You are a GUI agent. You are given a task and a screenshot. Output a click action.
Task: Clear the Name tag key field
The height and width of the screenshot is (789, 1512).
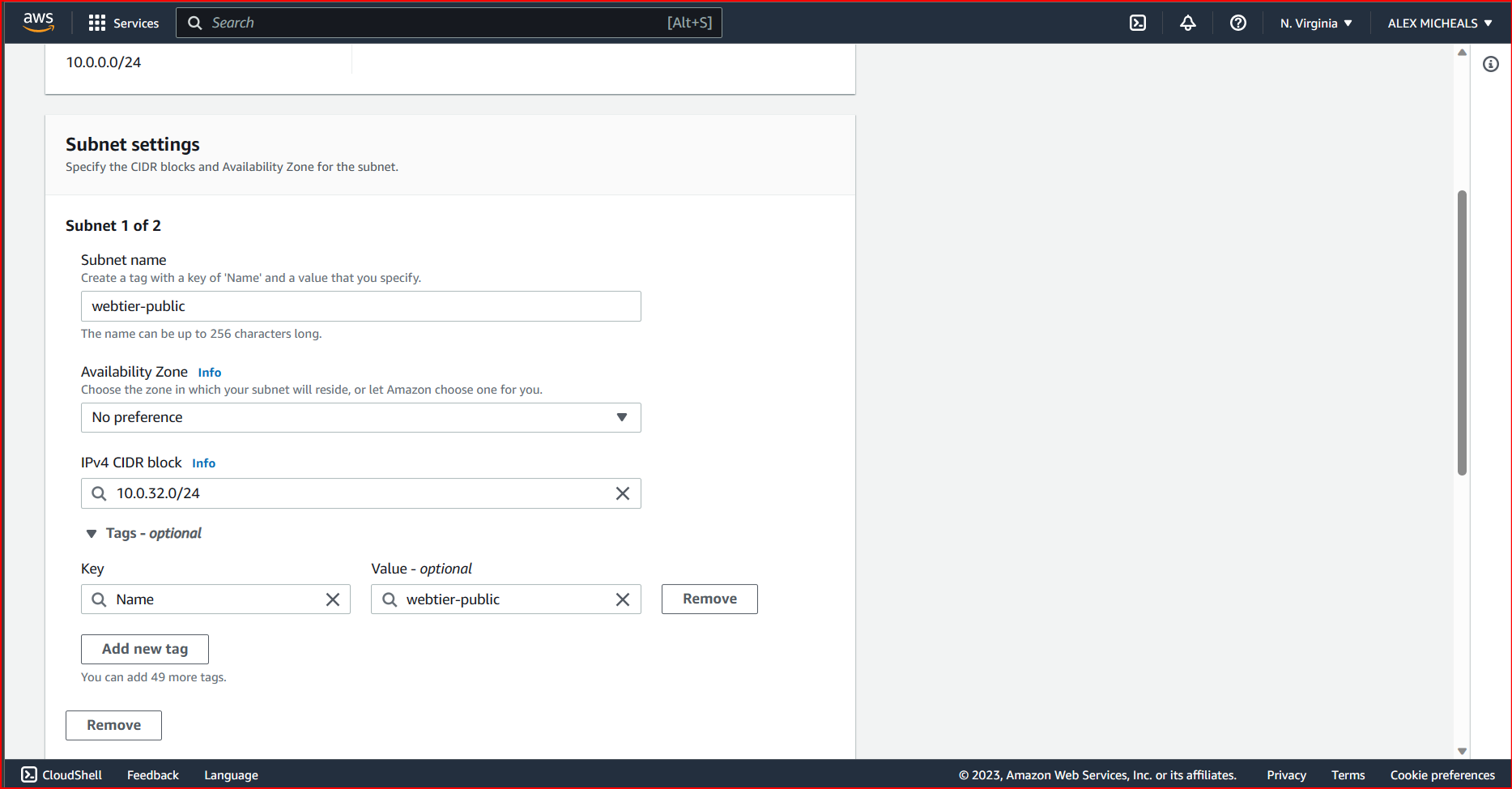pos(333,599)
